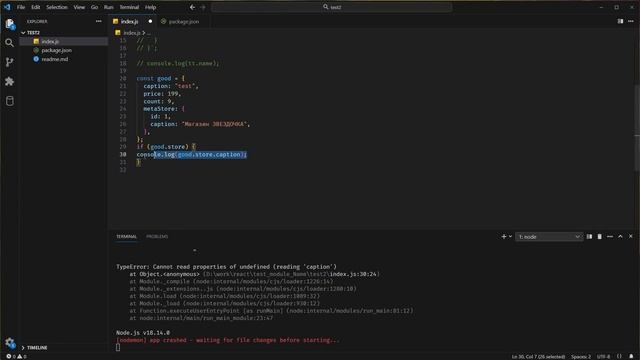Open the Selection menu

(57, 7)
